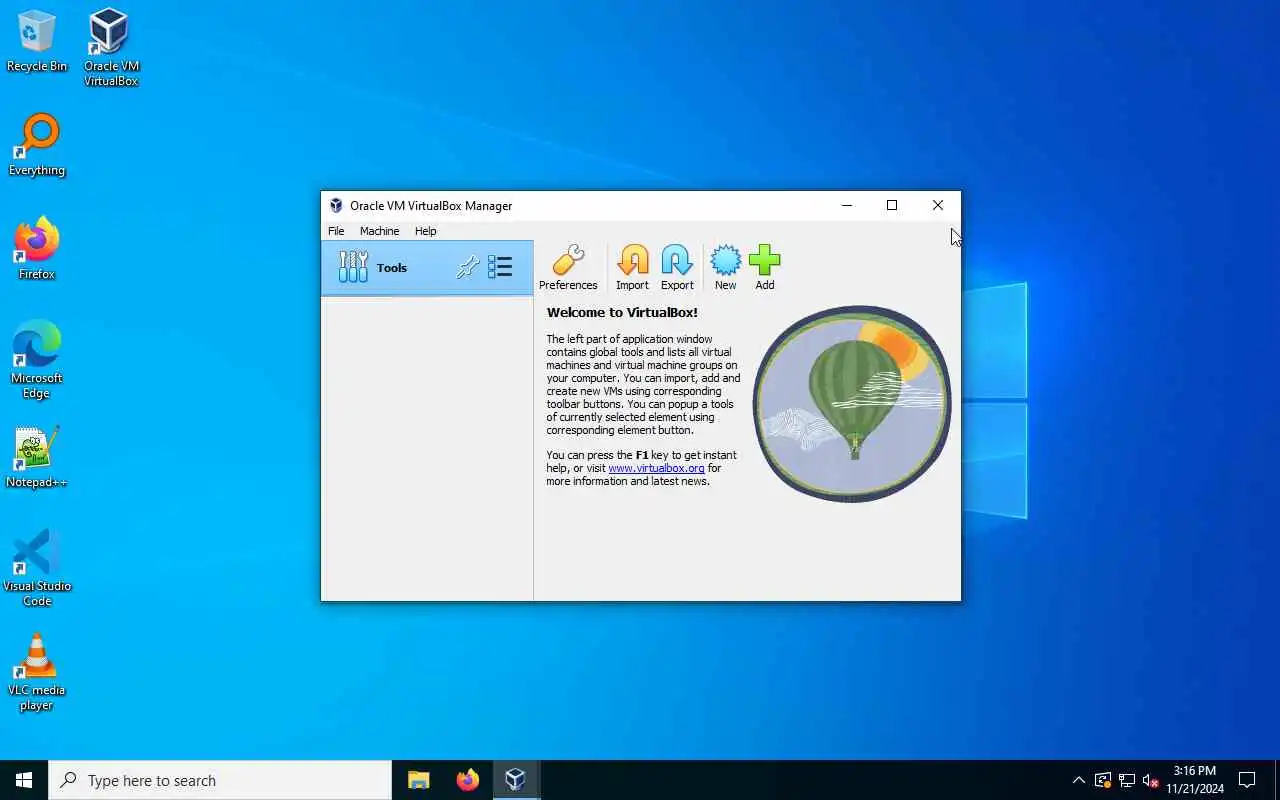Follow the www.virtualbox.org link

(656, 468)
